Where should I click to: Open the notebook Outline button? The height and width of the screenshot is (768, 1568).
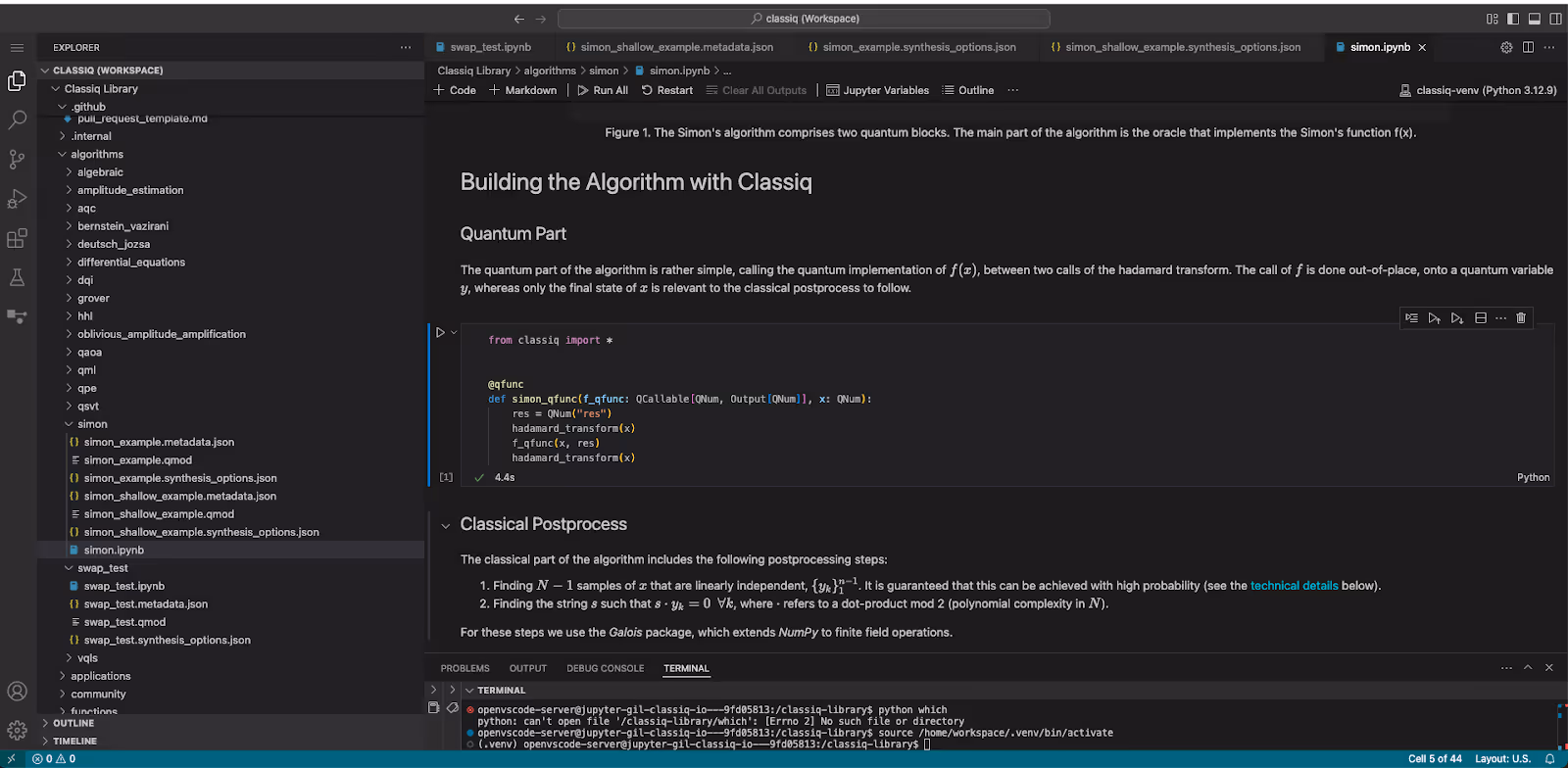tap(968, 90)
